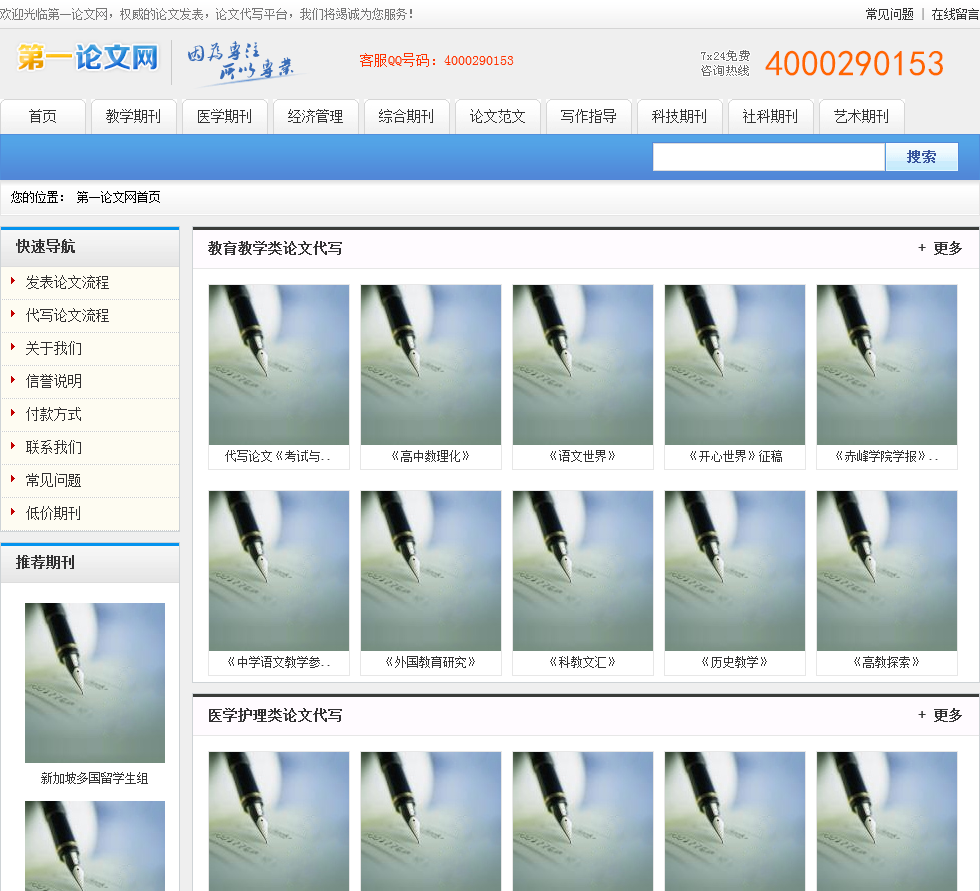The image size is (980, 891).
Task: Open the 《语文世界》 thumbnail image
Action: pyautogui.click(x=582, y=365)
